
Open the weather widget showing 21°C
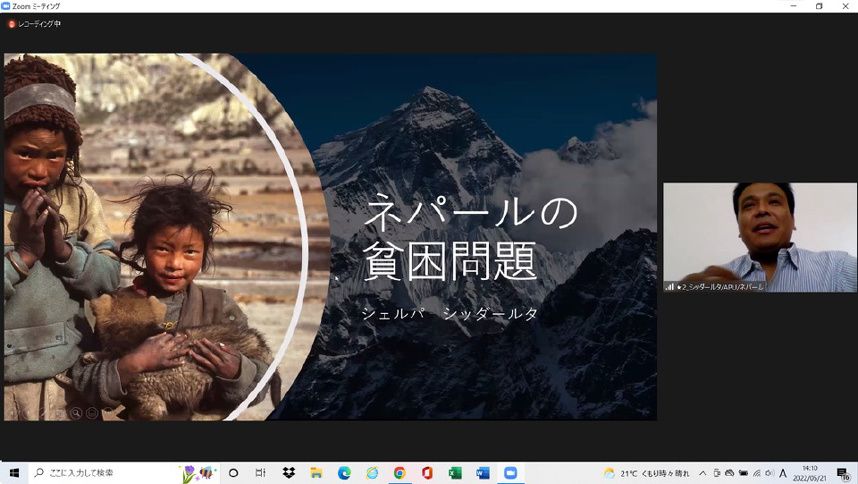[646, 473]
